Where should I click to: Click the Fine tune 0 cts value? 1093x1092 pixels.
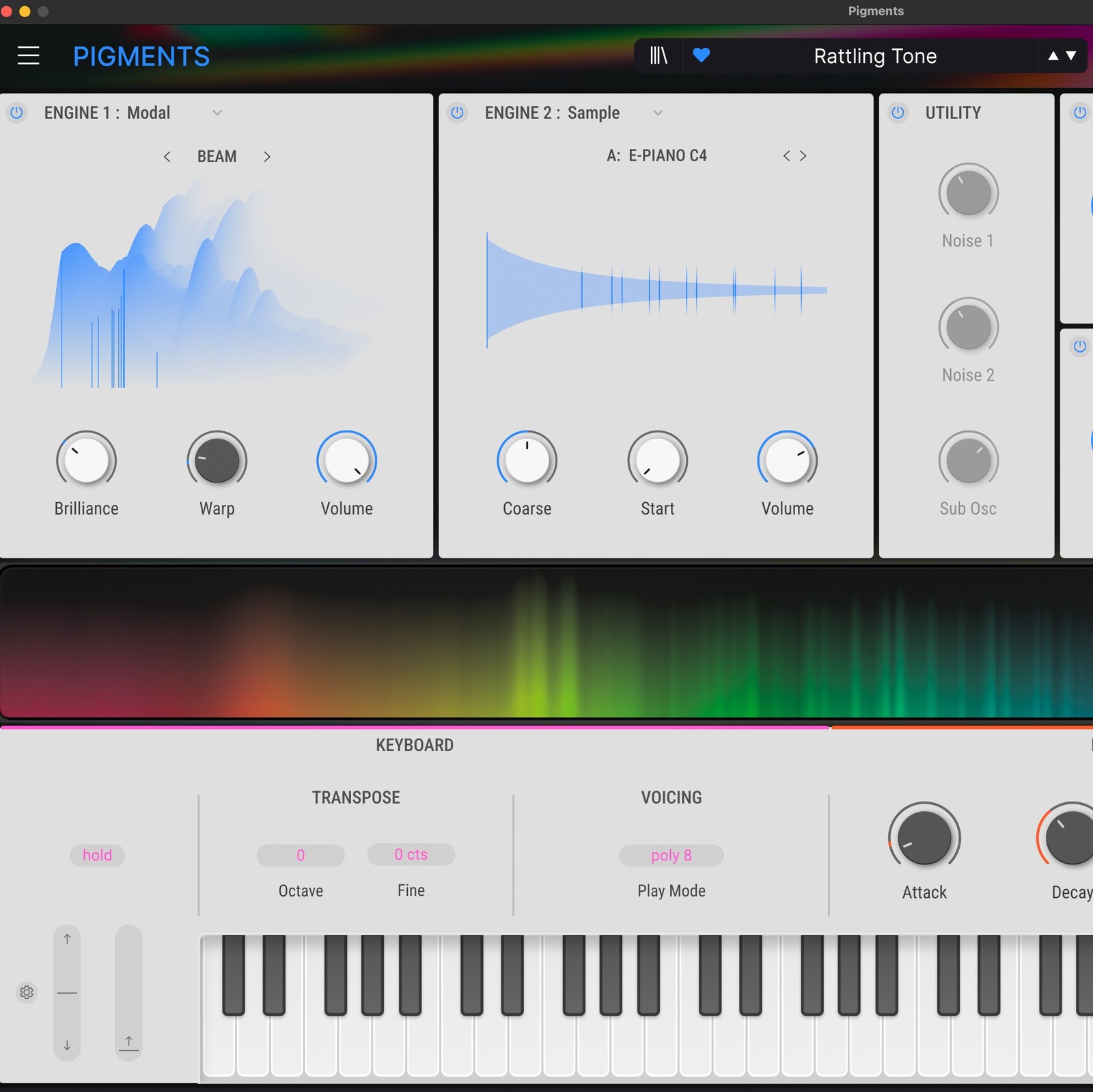click(x=411, y=854)
